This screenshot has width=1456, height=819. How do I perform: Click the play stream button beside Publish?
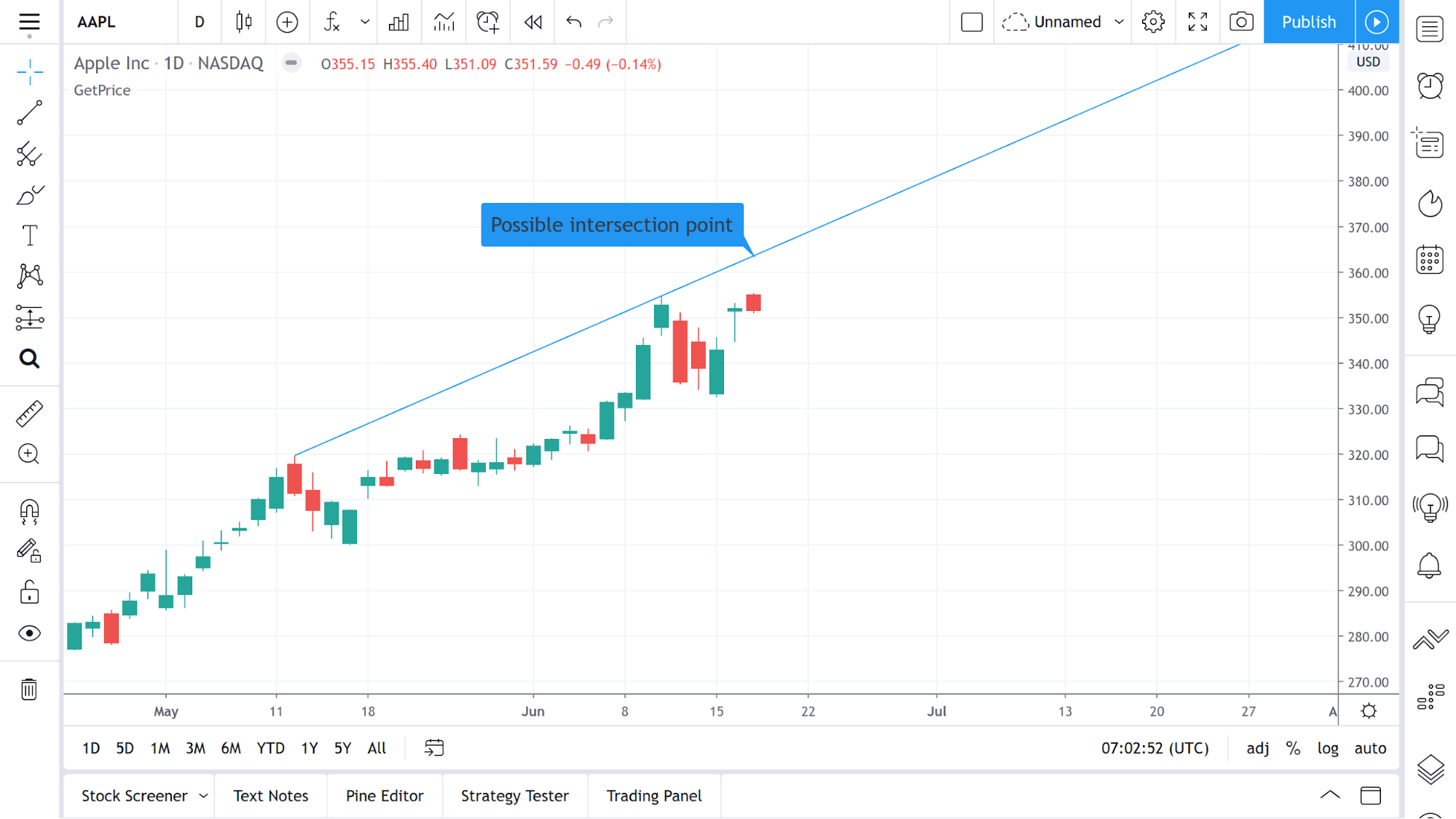[1377, 22]
